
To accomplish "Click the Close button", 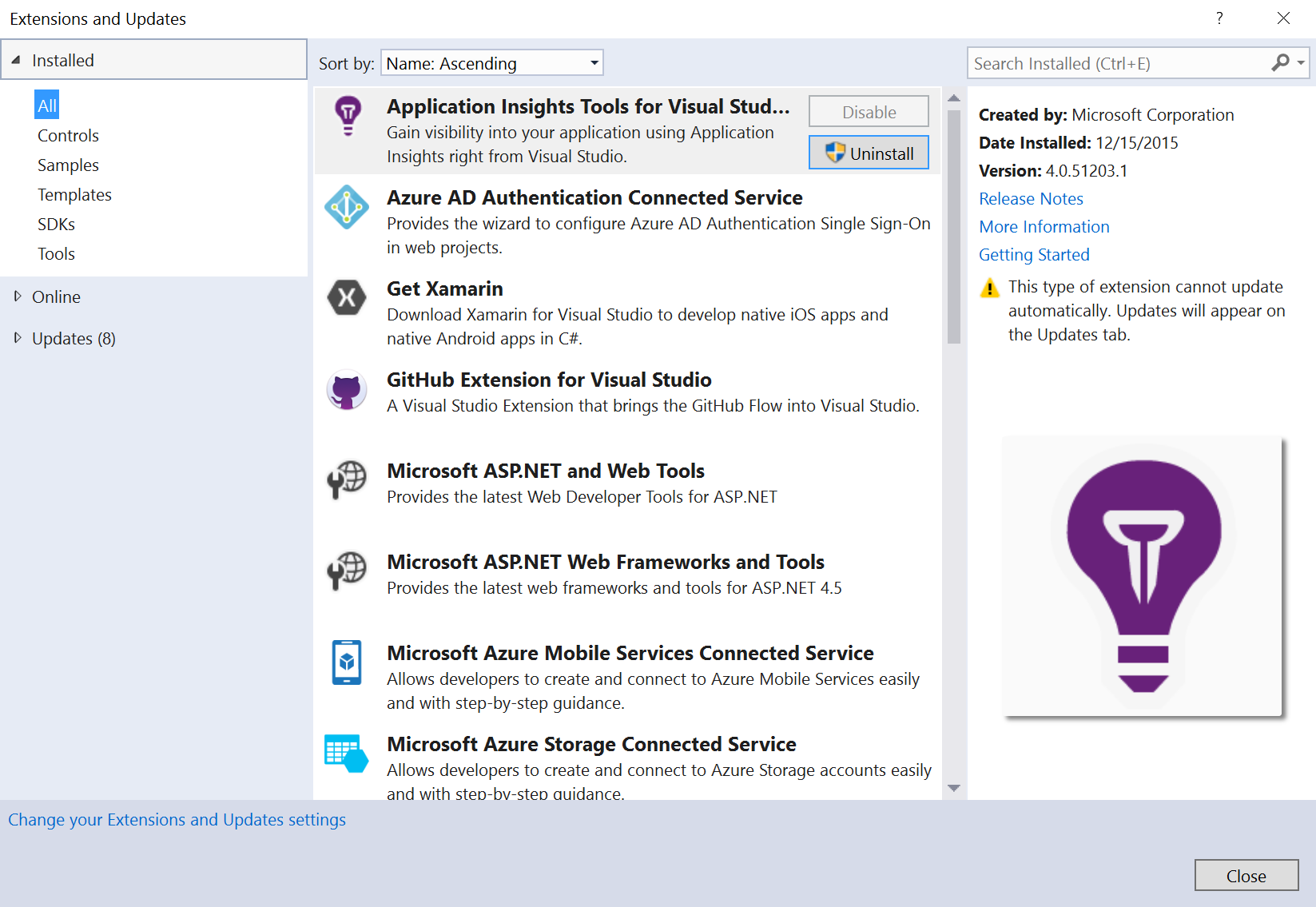I will 1246,876.
